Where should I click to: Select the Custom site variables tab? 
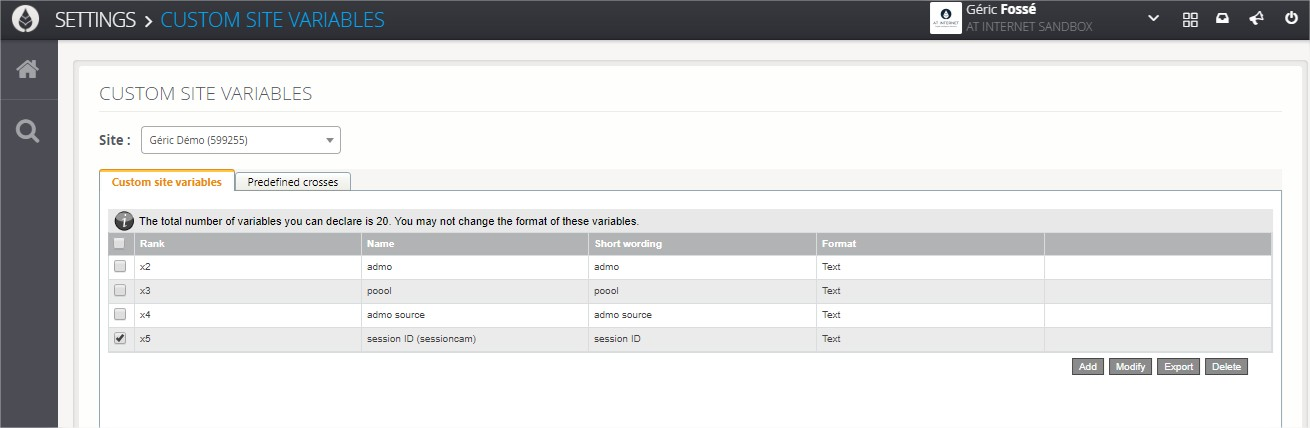coord(167,182)
